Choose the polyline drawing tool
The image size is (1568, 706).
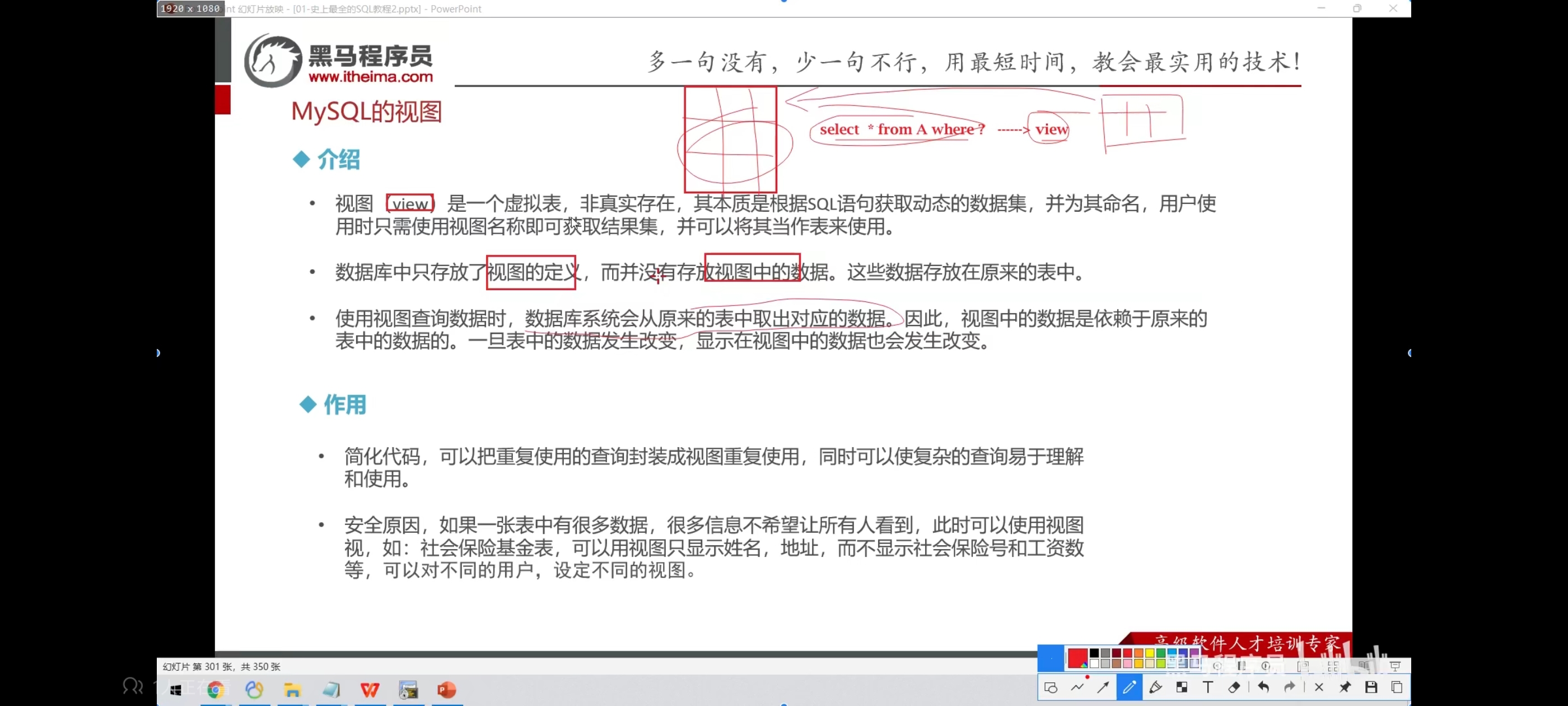point(1077,687)
